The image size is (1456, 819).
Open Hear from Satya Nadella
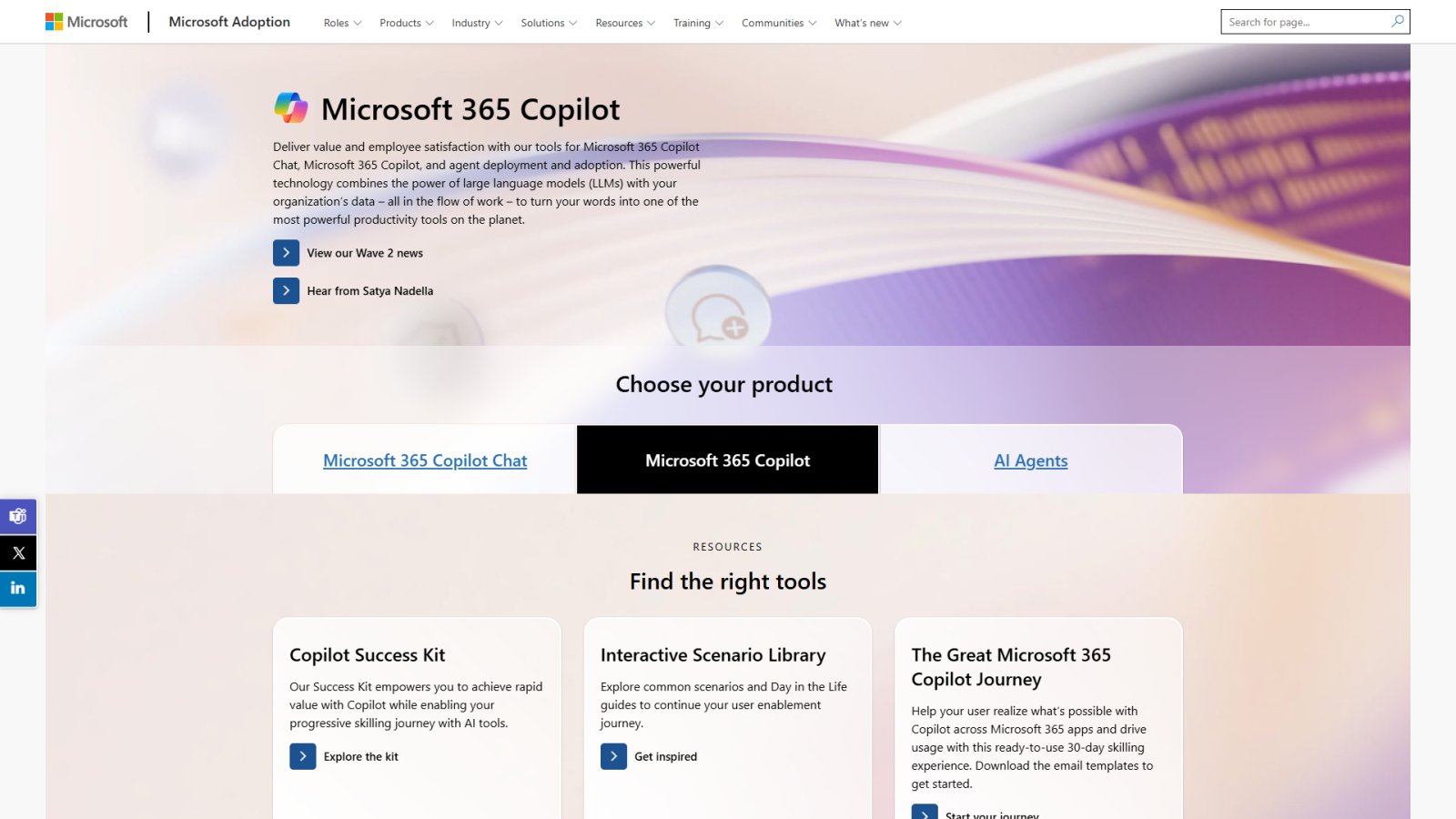369,290
